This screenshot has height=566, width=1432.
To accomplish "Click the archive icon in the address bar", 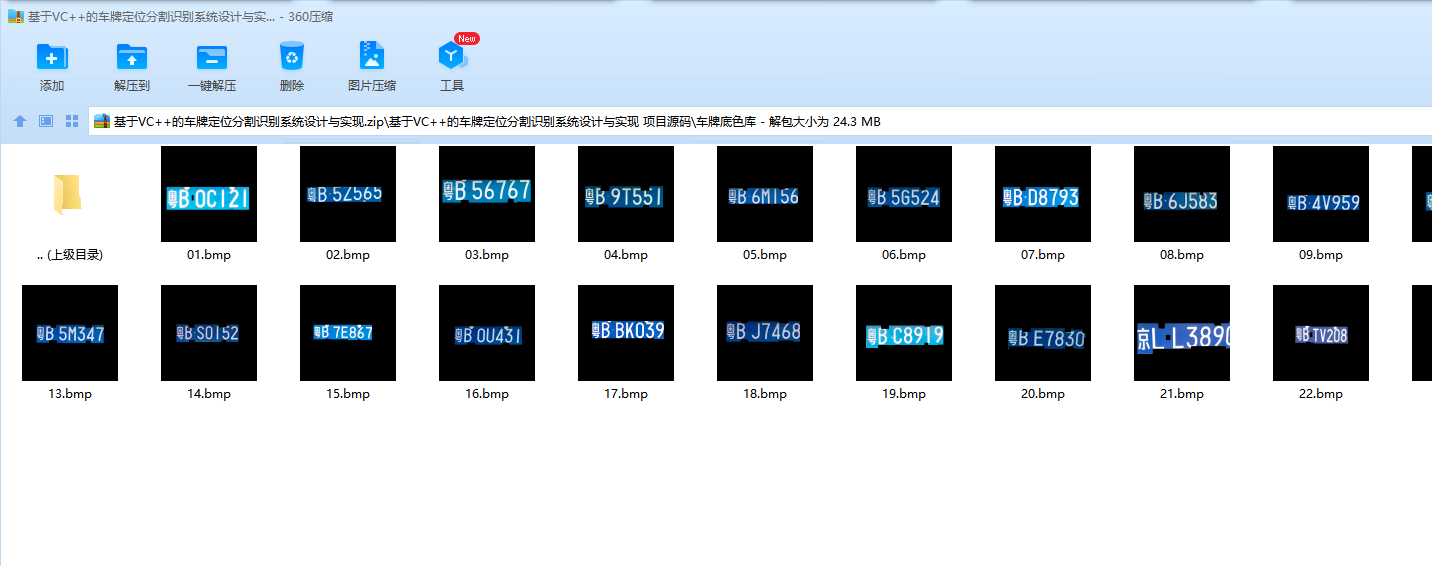I will click(x=102, y=121).
